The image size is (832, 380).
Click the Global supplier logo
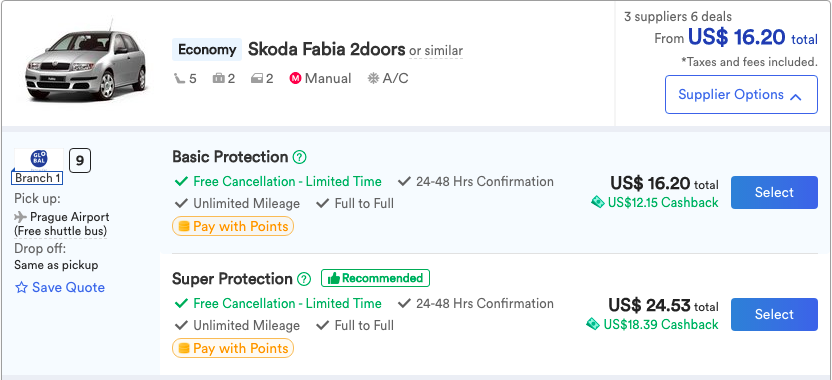[x=39, y=159]
